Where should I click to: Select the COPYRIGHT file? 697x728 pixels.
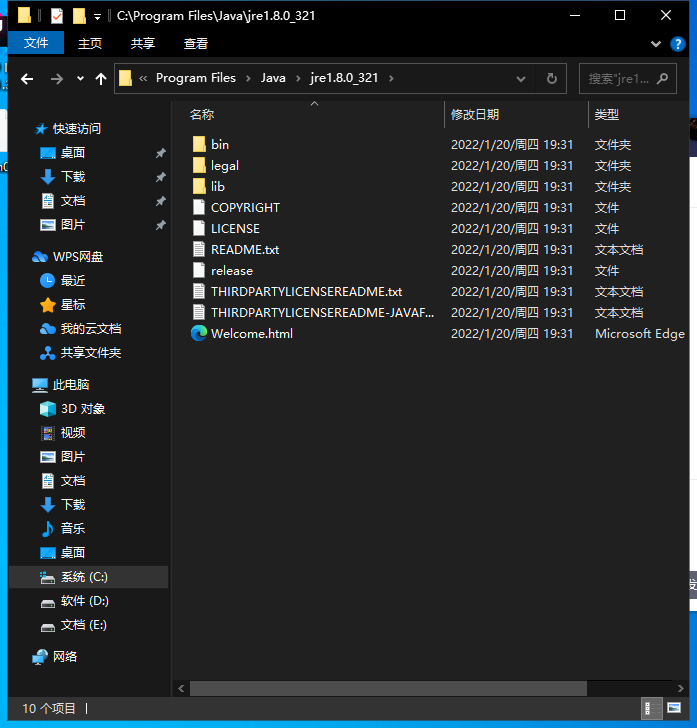245,208
